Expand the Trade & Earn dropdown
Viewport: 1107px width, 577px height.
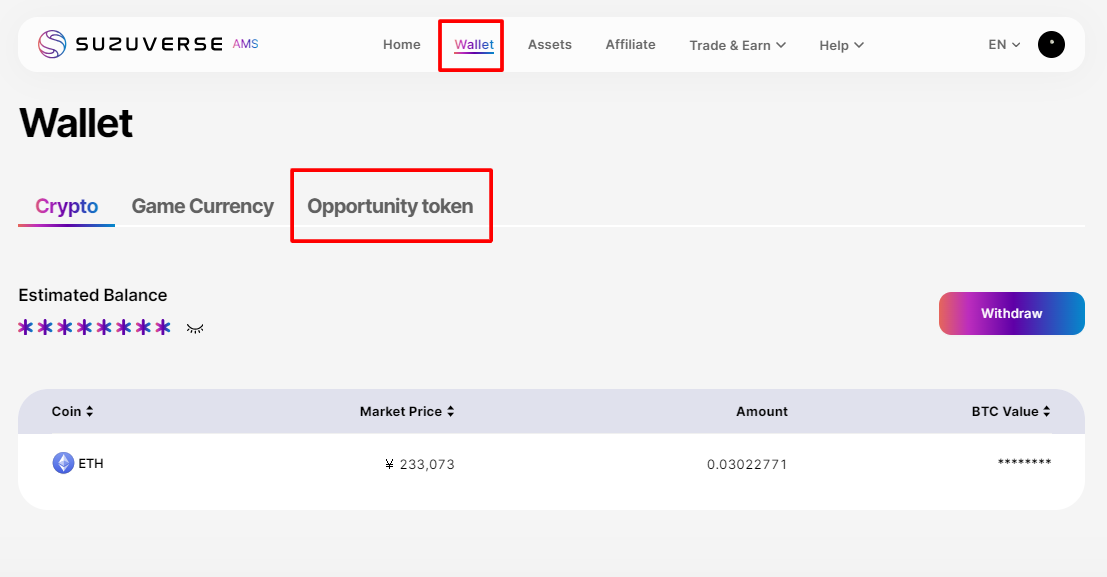(737, 45)
